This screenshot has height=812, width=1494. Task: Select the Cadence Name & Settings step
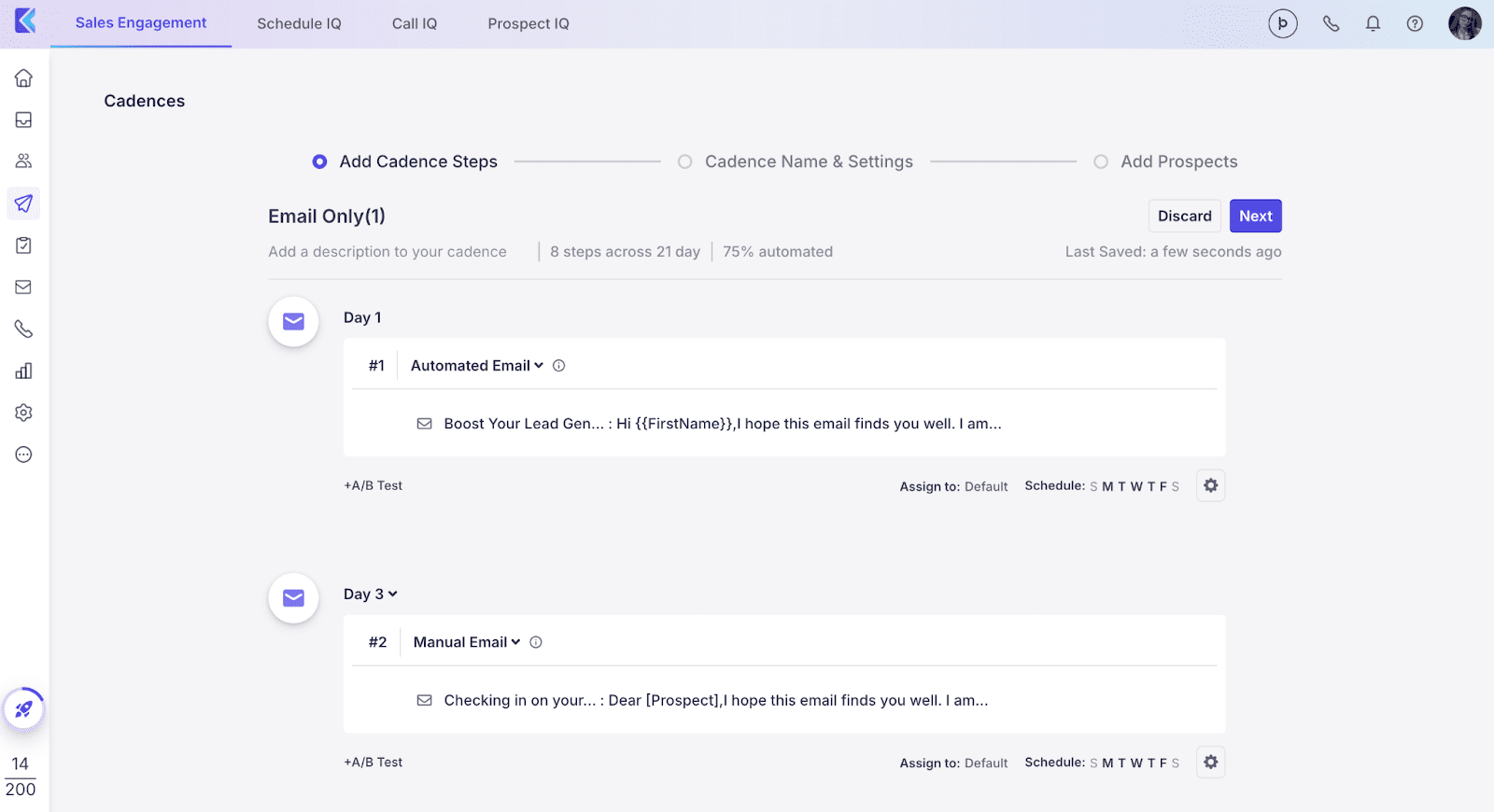pyautogui.click(x=685, y=162)
